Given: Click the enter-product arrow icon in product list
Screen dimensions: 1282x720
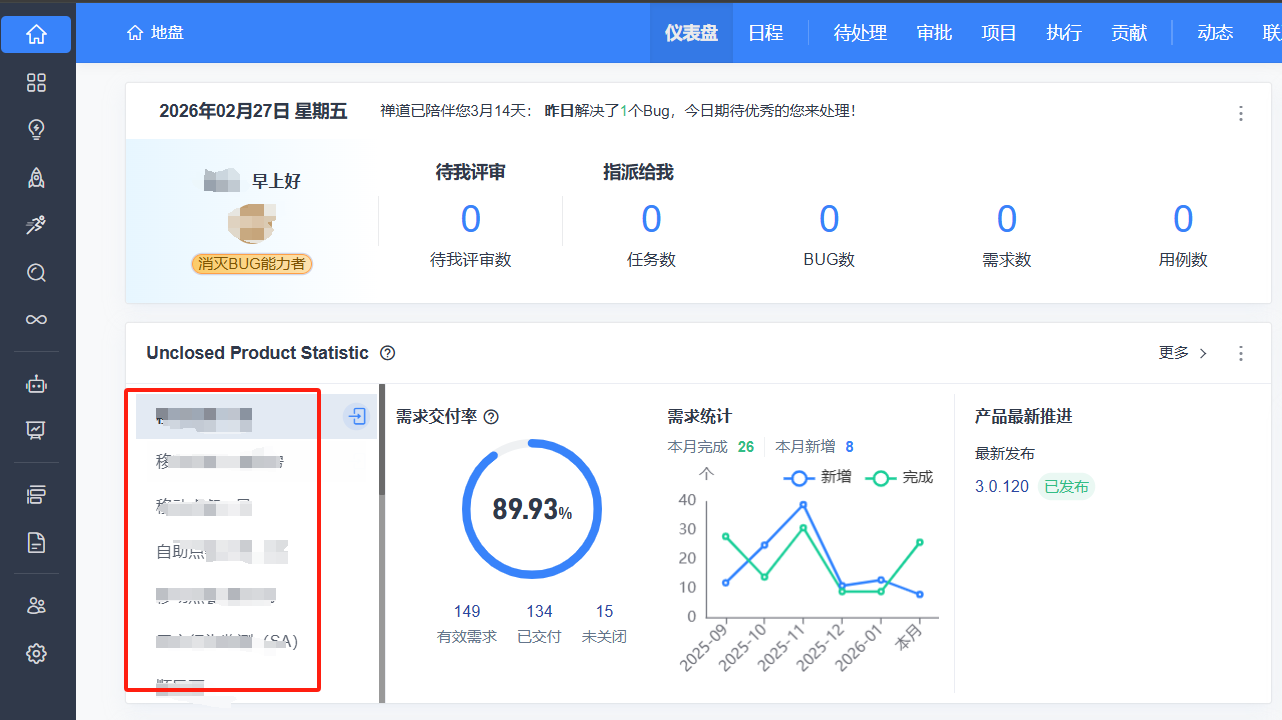Looking at the screenshot, I should coord(356,416).
